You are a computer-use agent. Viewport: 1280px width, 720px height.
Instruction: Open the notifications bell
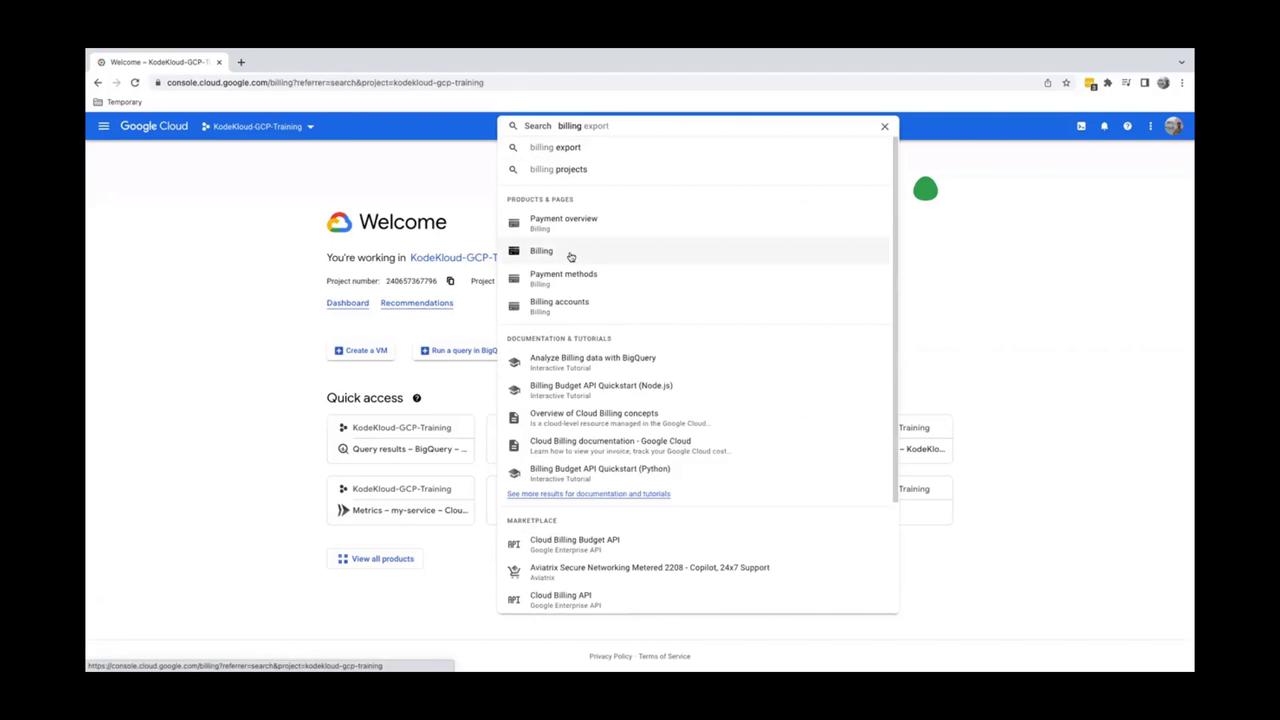(x=1104, y=126)
